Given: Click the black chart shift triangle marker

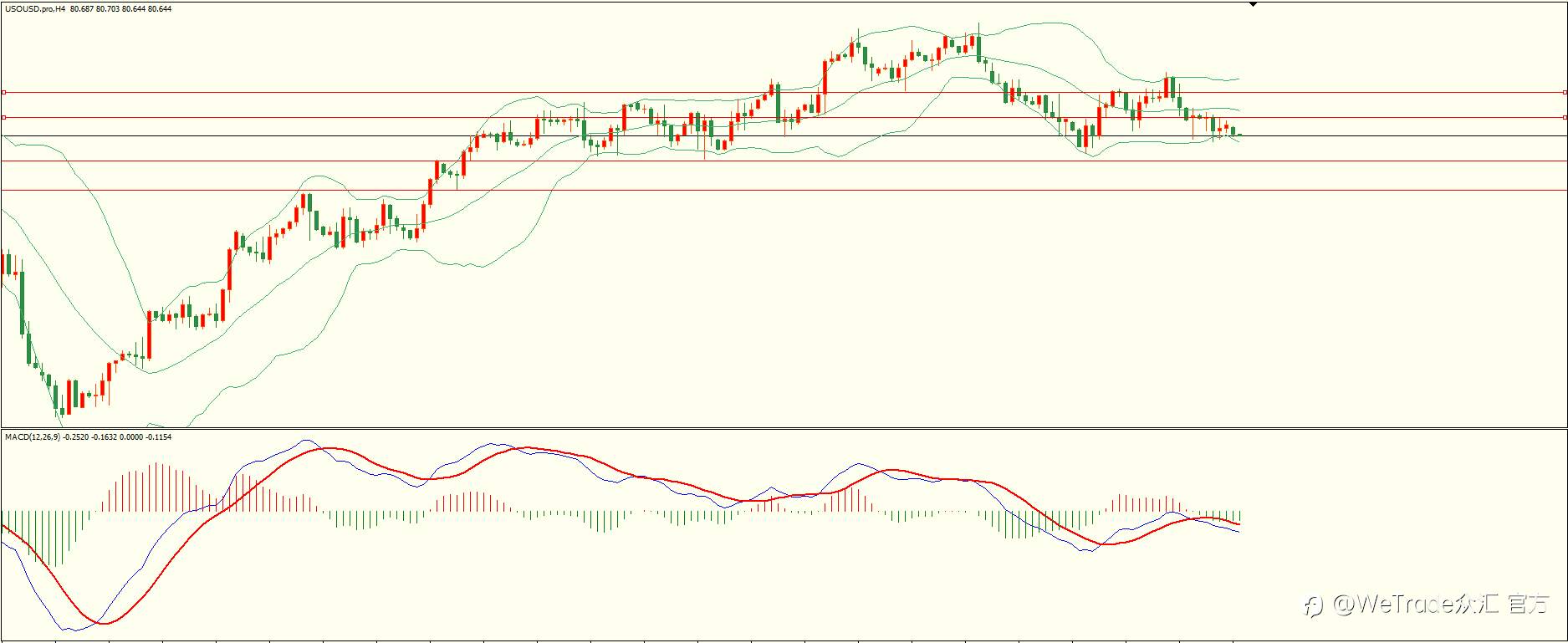Looking at the screenshot, I should [1253, 5].
